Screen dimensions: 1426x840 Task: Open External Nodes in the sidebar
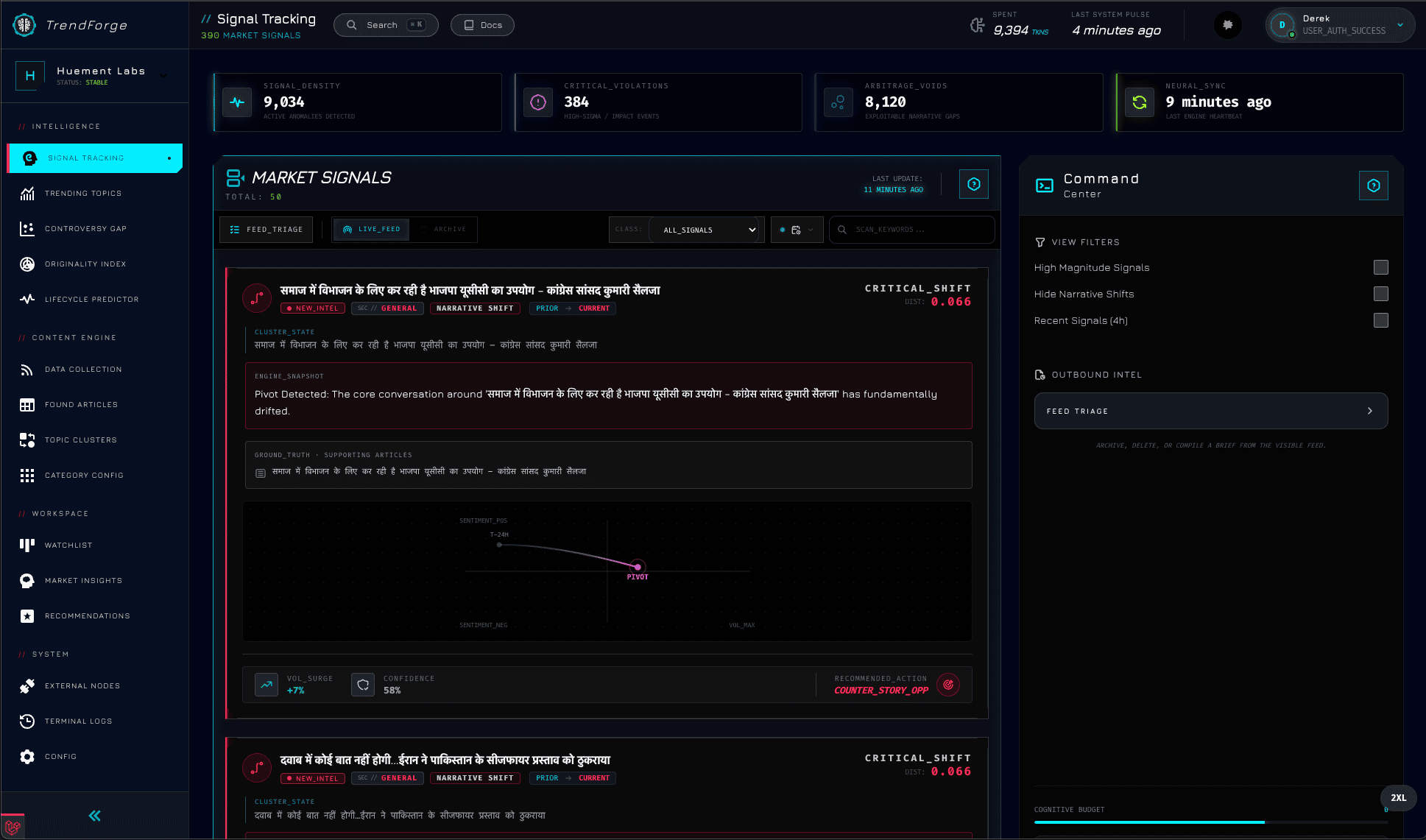[94, 686]
